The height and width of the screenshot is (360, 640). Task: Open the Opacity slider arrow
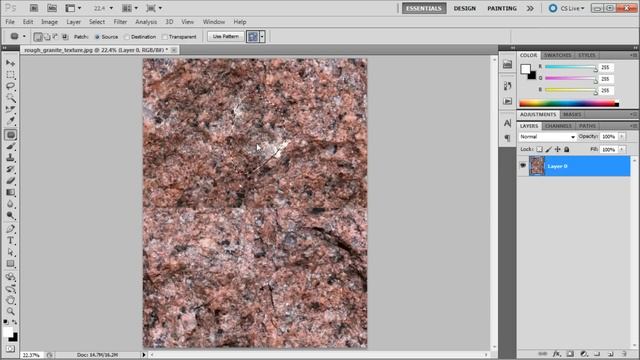tap(622, 137)
